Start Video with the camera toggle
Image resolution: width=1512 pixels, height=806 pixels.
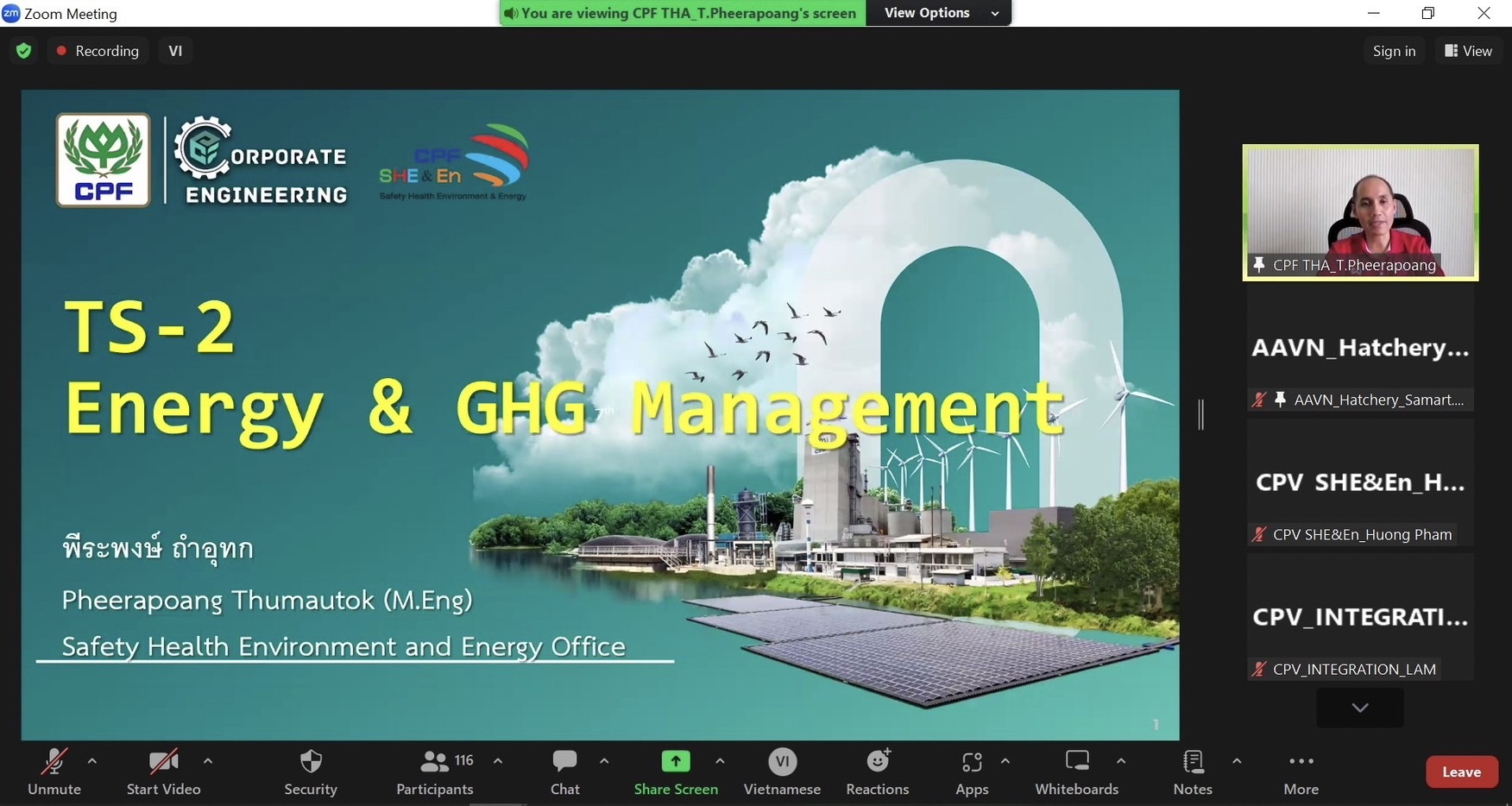click(x=163, y=763)
